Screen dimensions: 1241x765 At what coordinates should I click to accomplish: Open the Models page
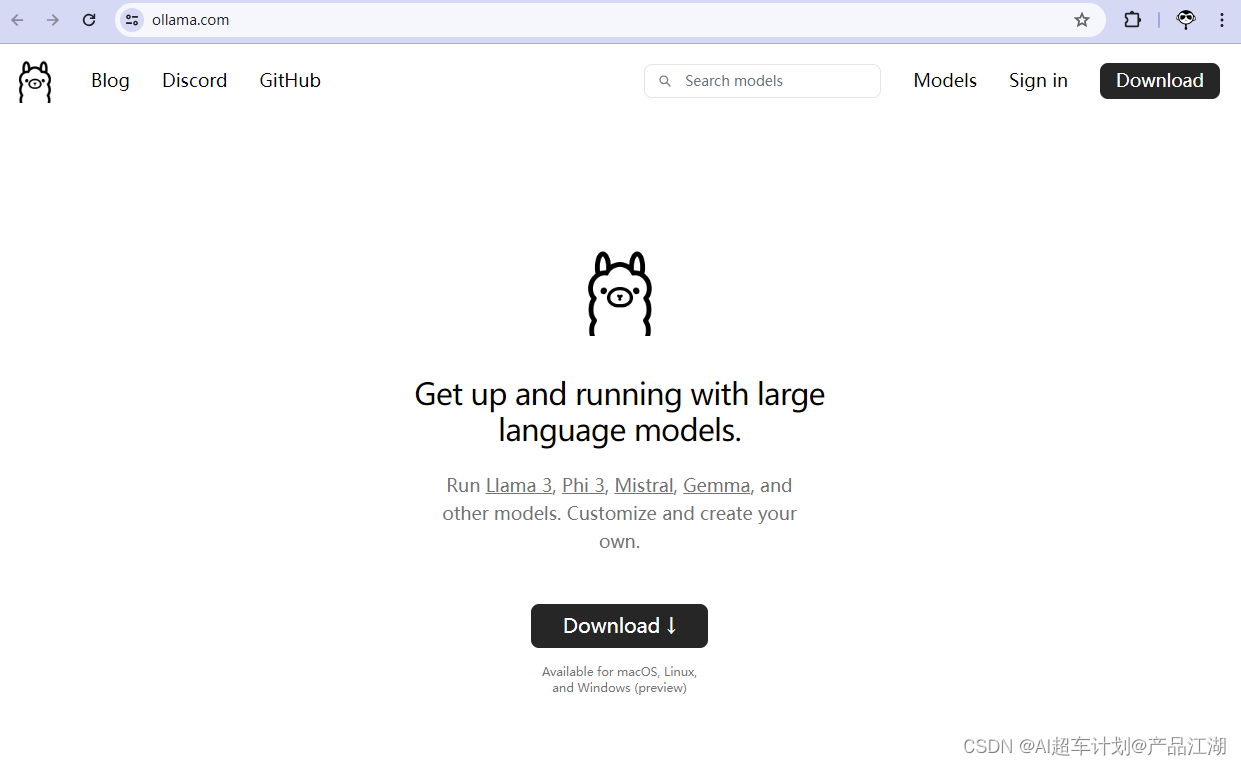tap(945, 81)
